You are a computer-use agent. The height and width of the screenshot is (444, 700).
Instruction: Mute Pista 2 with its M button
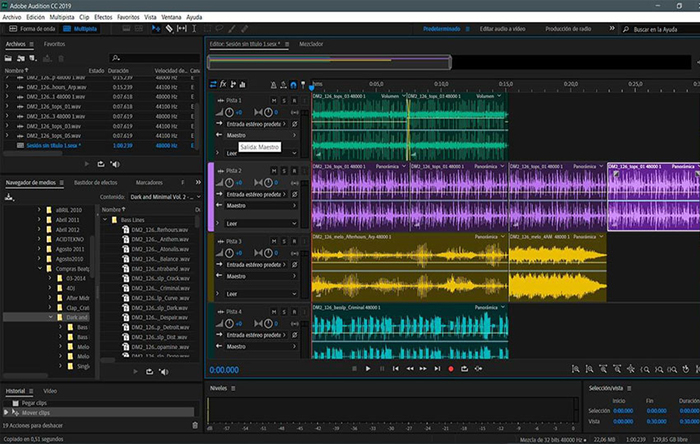274,171
